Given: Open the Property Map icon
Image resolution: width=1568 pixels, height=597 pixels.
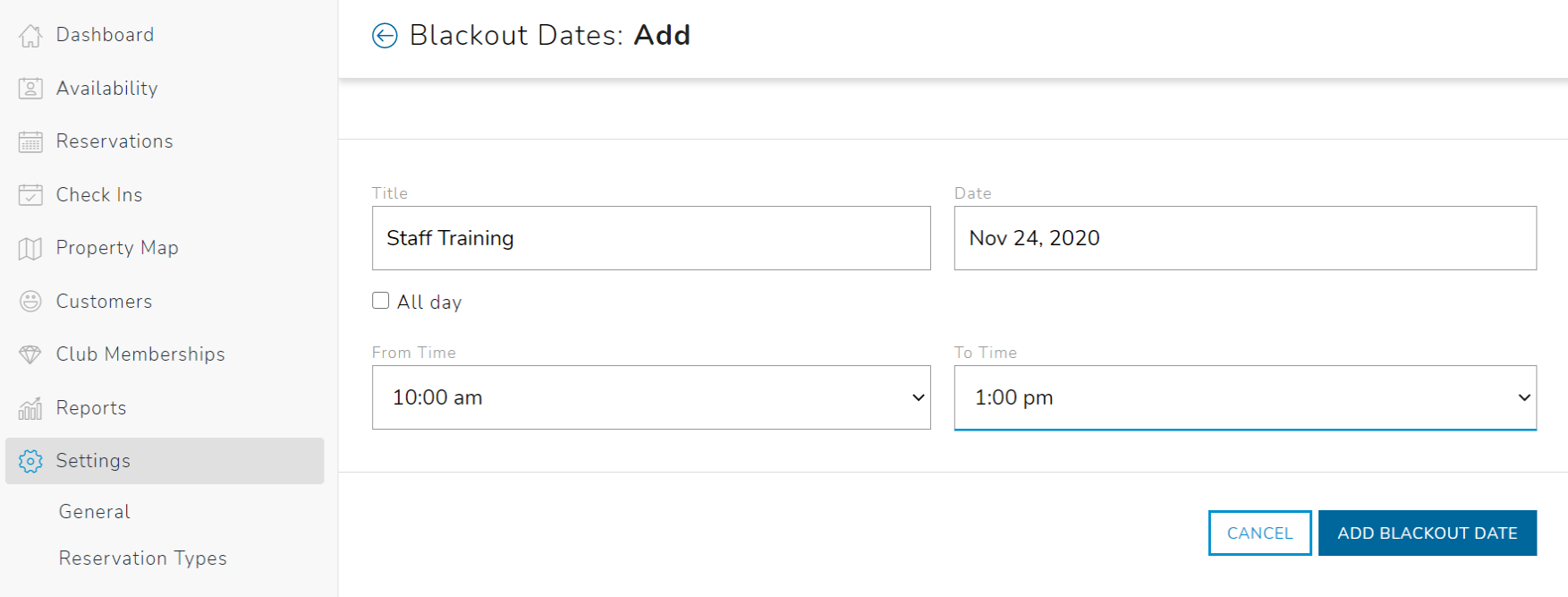Looking at the screenshot, I should (x=30, y=248).
